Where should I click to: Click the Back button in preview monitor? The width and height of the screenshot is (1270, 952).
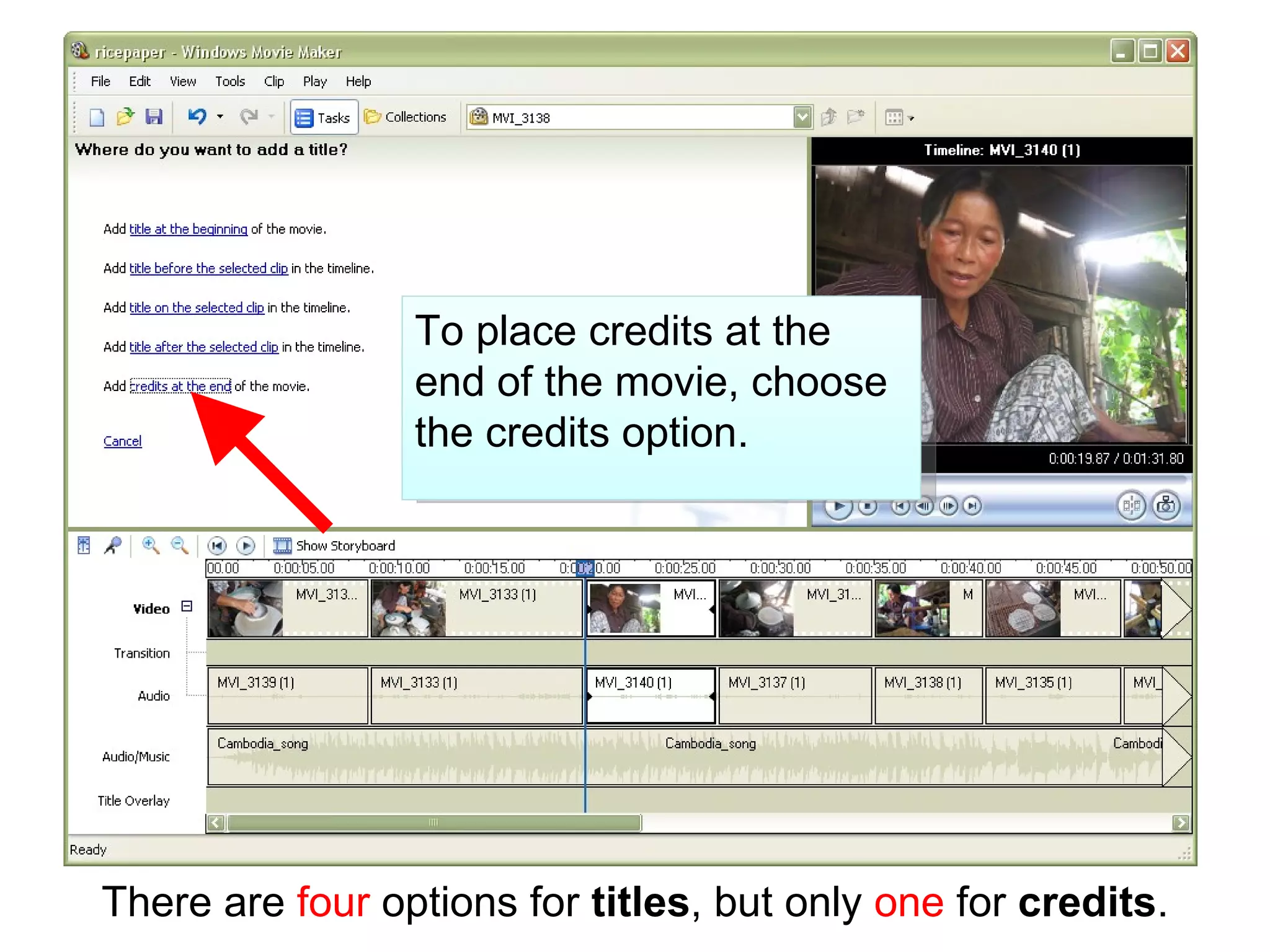coord(900,507)
